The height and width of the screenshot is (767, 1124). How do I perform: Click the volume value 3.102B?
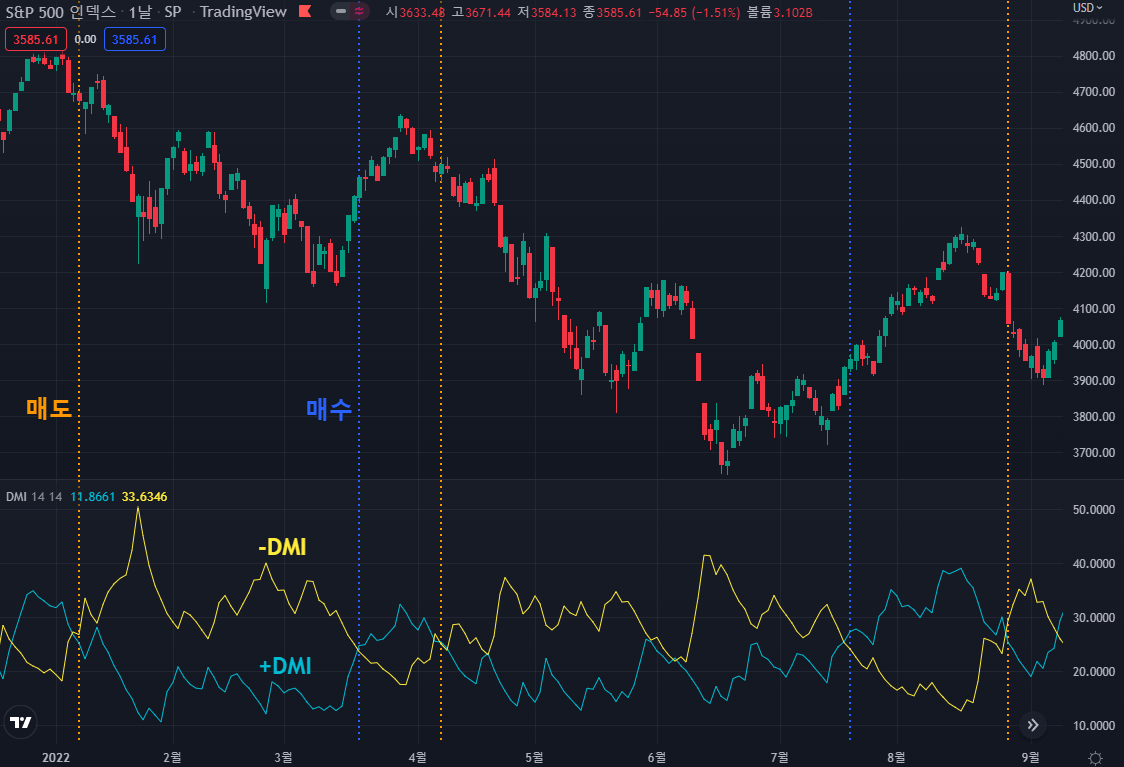pyautogui.click(x=793, y=12)
